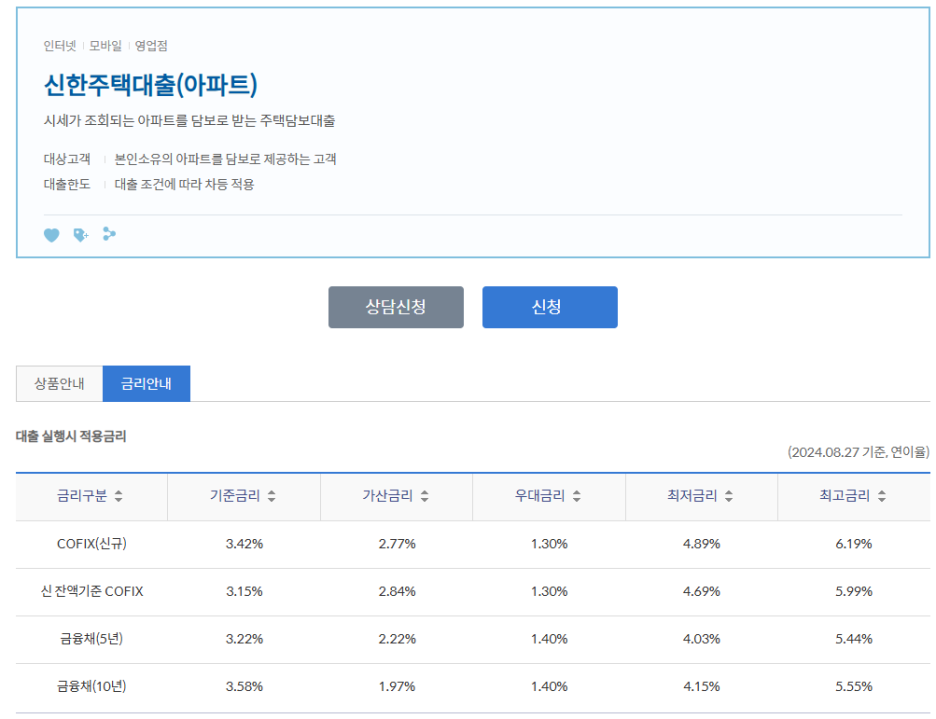Viewport: 936px width, 719px height.
Task: Switch to the 상품안내 tab
Action: coord(59,383)
